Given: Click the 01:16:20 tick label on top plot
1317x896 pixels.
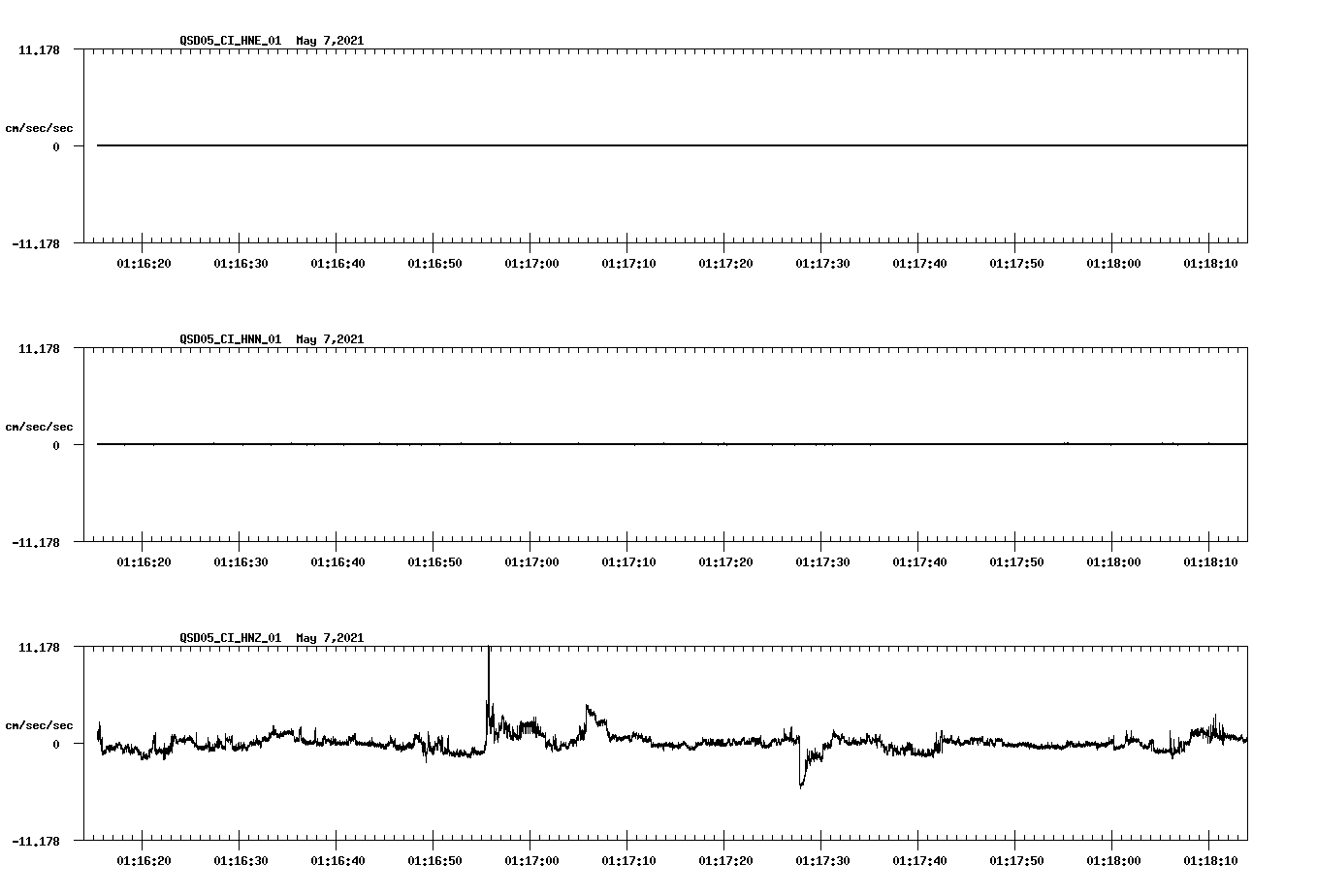Looking at the screenshot, I should tap(145, 261).
